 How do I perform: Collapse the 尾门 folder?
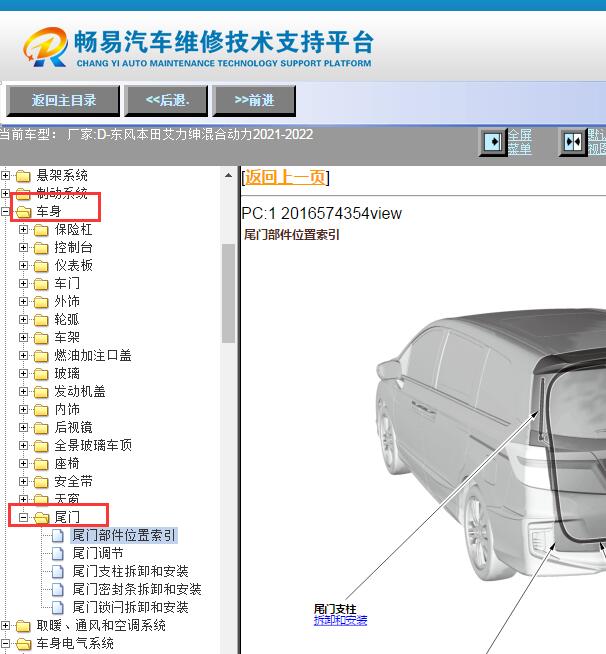pyautogui.click(x=23, y=518)
